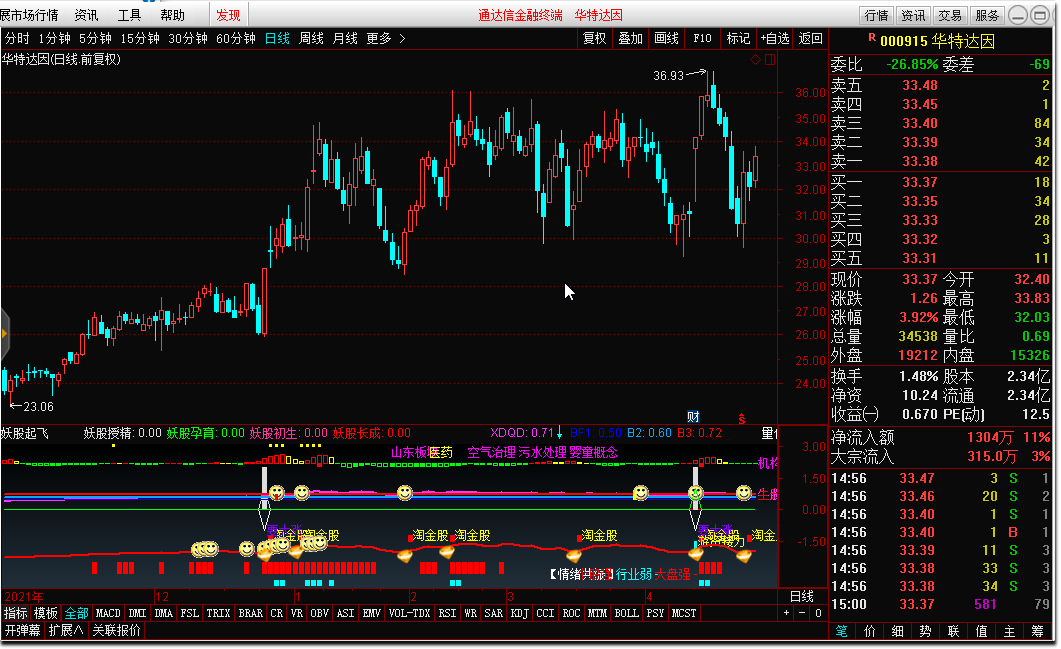Open the 发现 tab in the menu bar
Viewport: 1061px width, 649px height.
pyautogui.click(x=228, y=15)
